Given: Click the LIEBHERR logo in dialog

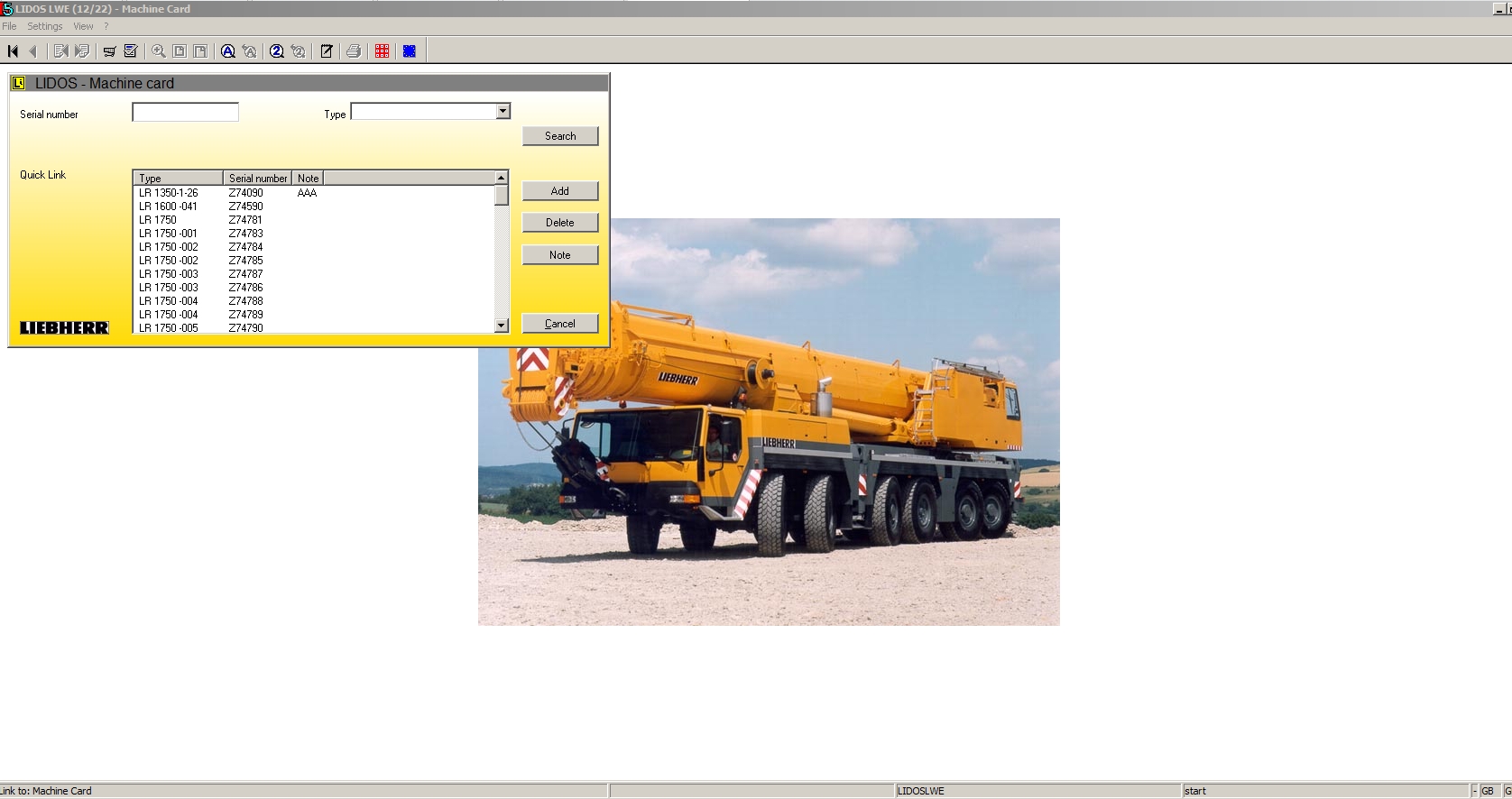Looking at the screenshot, I should pyautogui.click(x=64, y=327).
